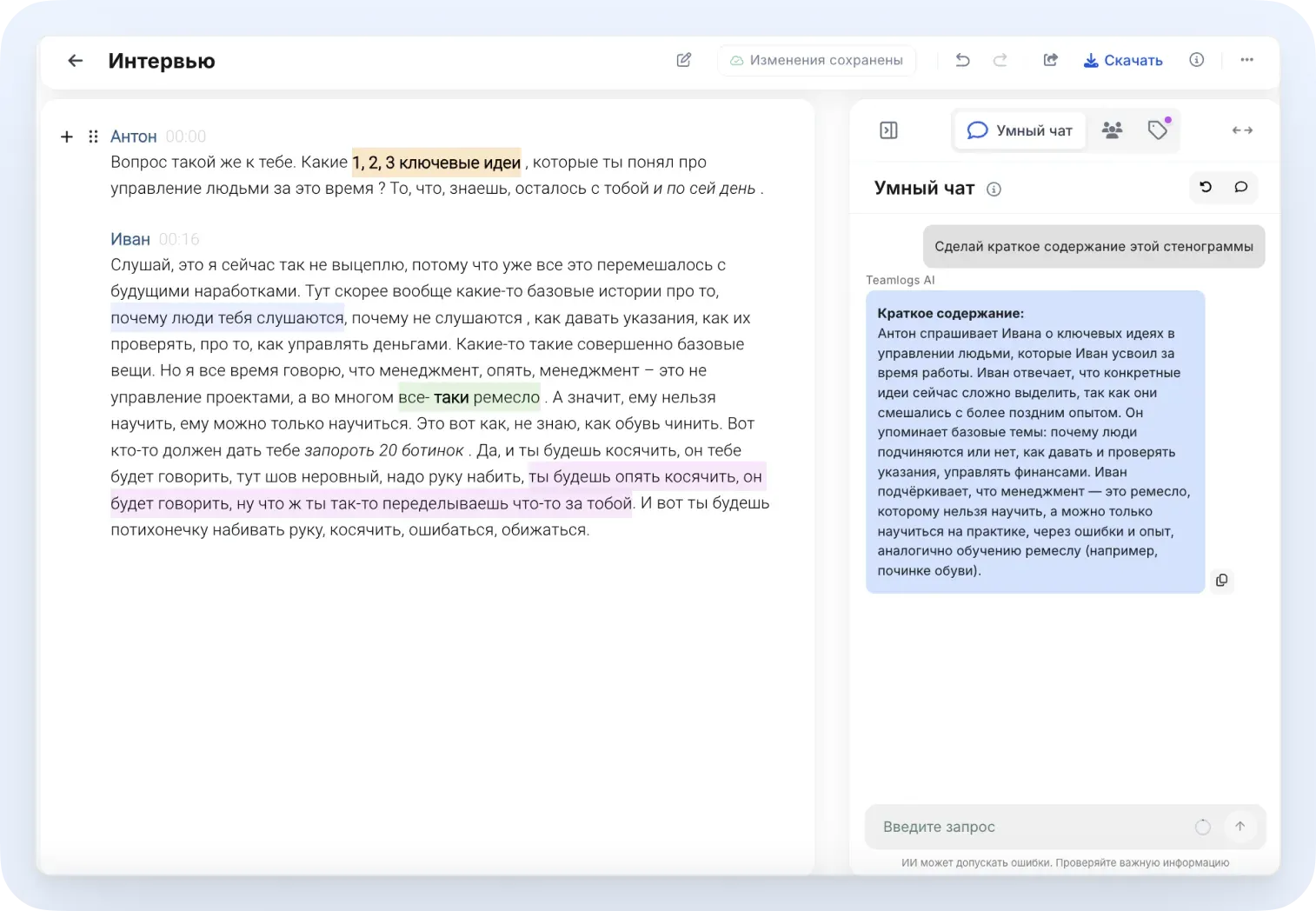Click timestamp 00:00
Screen dimensions: 1316x911
[186, 136]
